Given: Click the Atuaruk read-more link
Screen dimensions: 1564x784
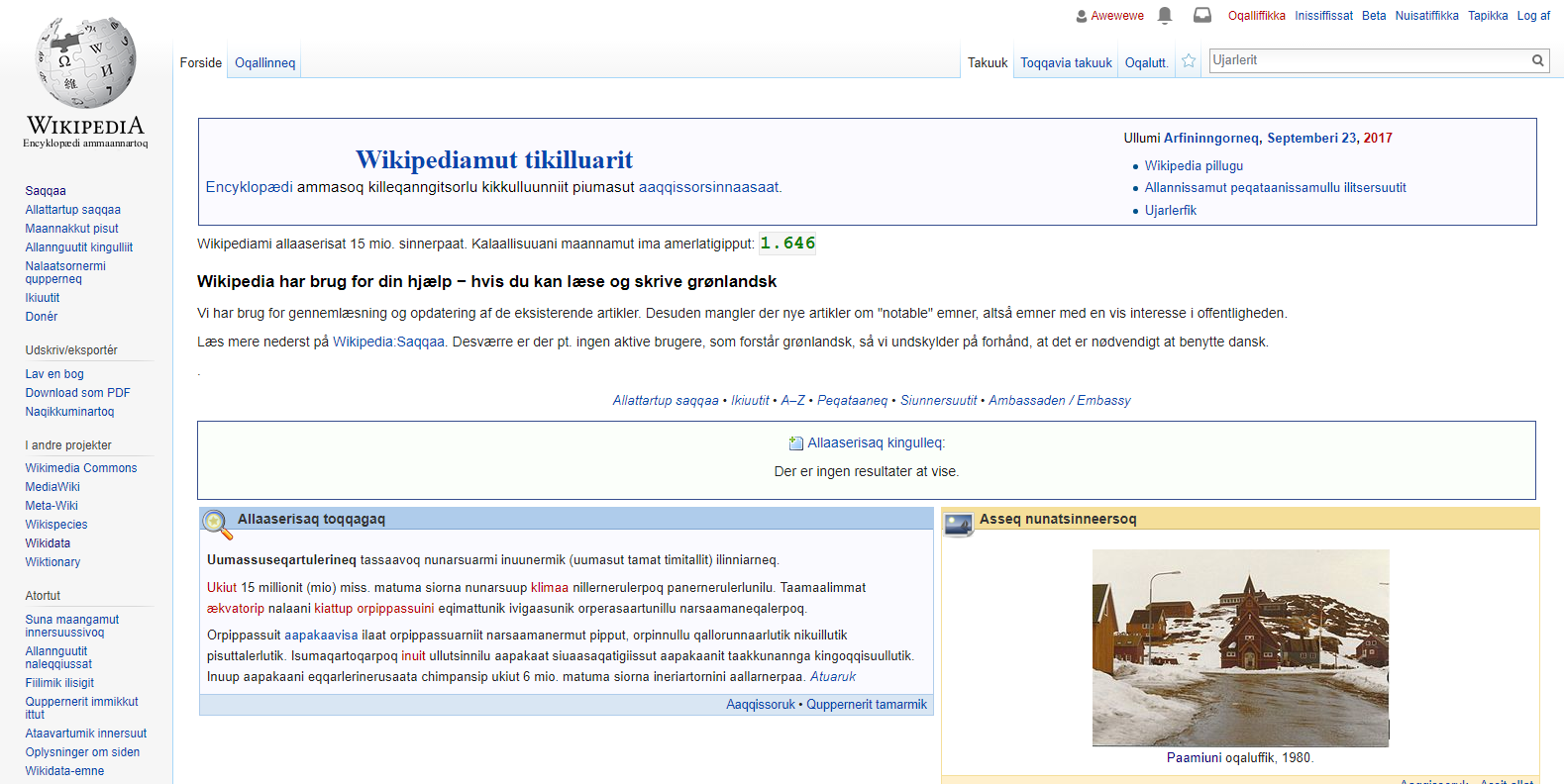Looking at the screenshot, I should tap(833, 677).
